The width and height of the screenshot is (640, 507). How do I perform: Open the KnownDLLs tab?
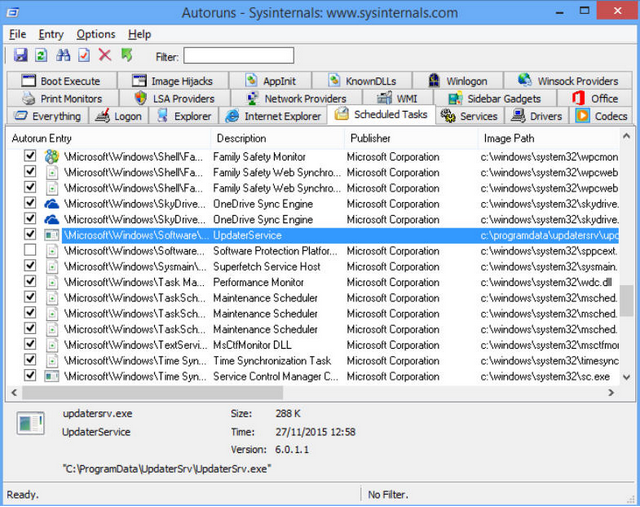coord(362,81)
